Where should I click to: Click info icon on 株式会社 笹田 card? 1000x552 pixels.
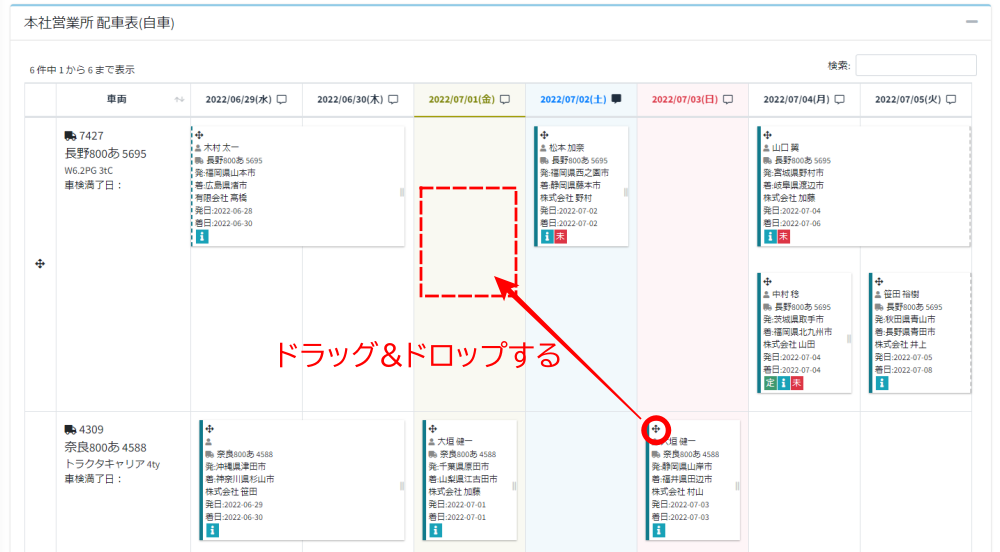pyautogui.click(x=212, y=530)
